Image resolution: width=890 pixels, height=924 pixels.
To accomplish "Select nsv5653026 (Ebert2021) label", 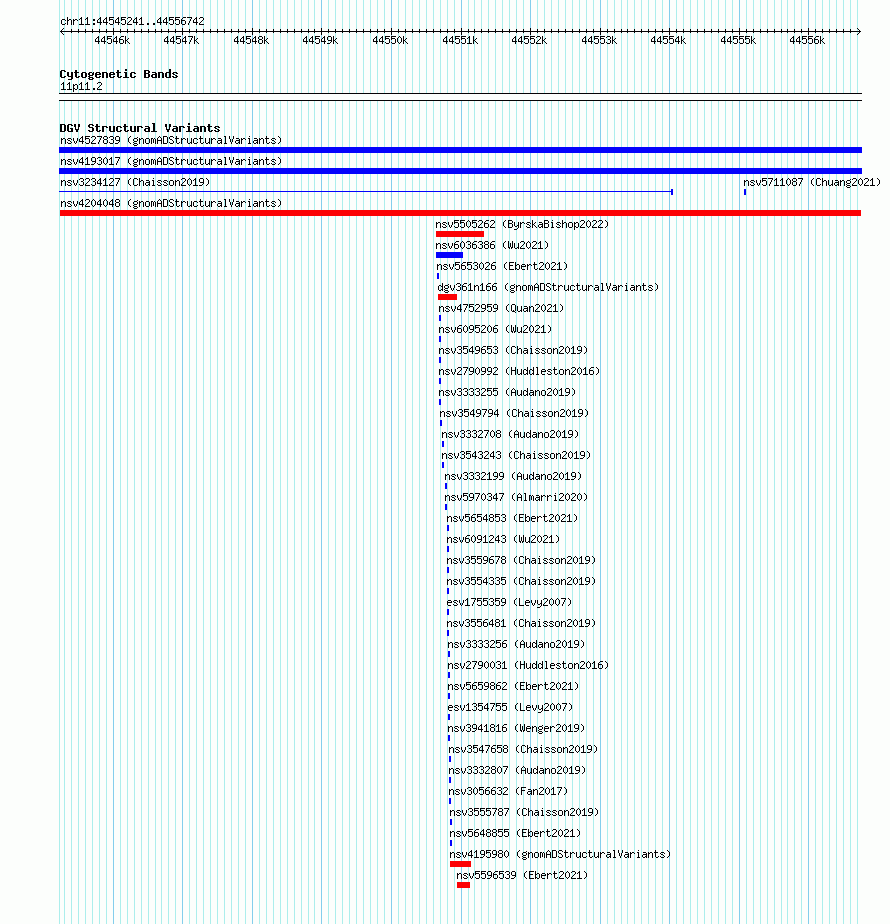I will click(502, 266).
